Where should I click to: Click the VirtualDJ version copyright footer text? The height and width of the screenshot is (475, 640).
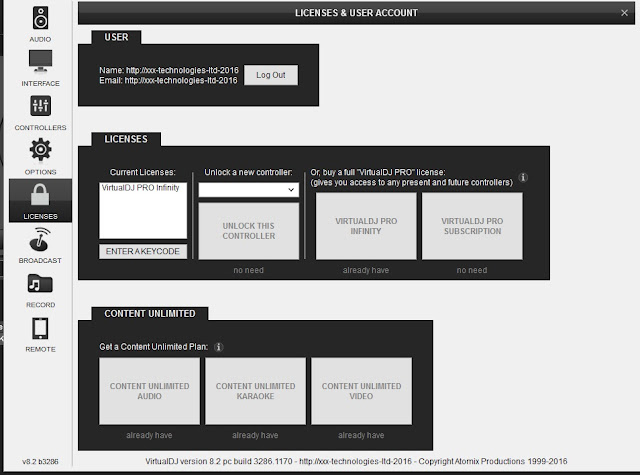tap(356, 462)
